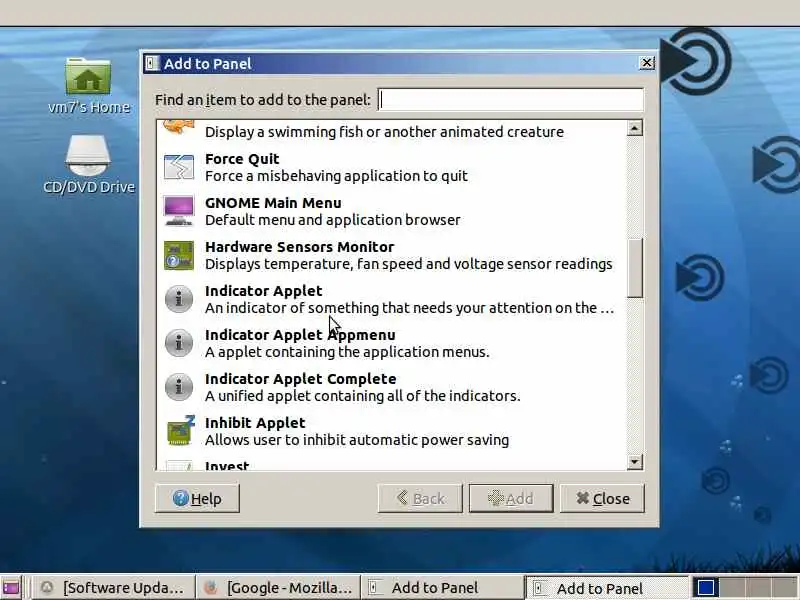
Task: Choose Indicator Applet Complete entry title
Action: pyautogui.click(x=301, y=379)
